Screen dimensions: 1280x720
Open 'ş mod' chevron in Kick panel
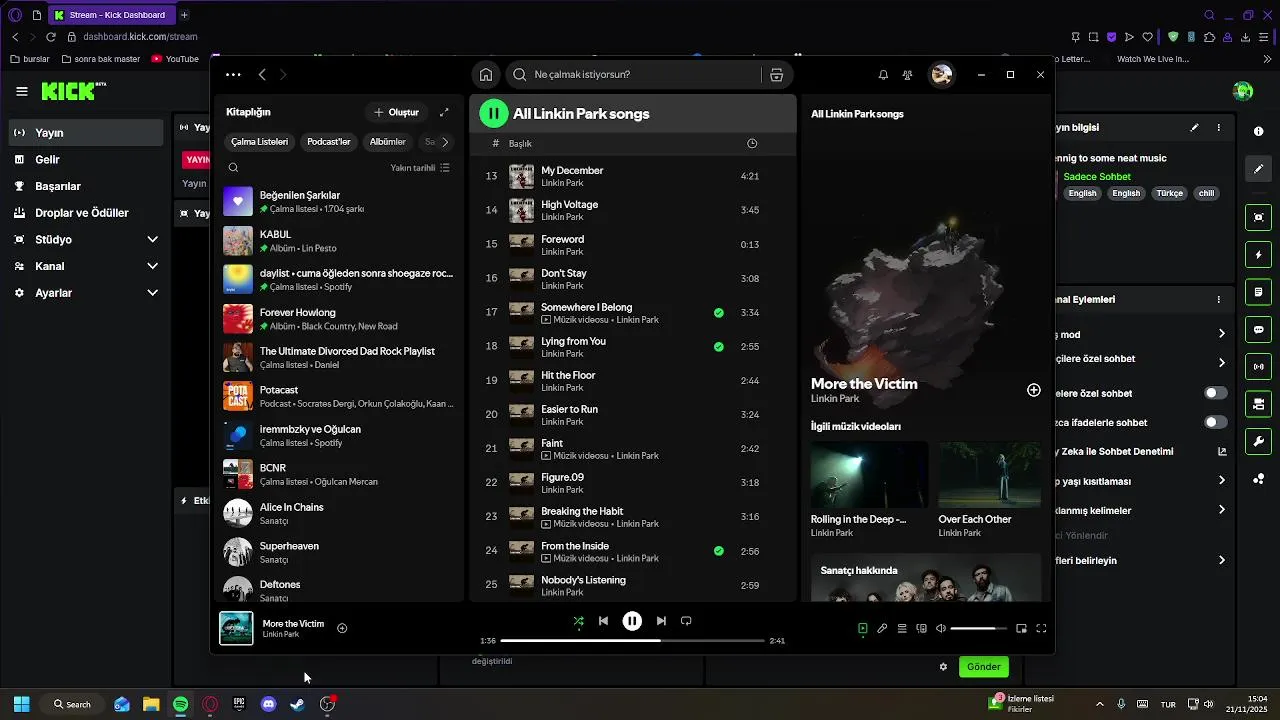tap(1221, 334)
